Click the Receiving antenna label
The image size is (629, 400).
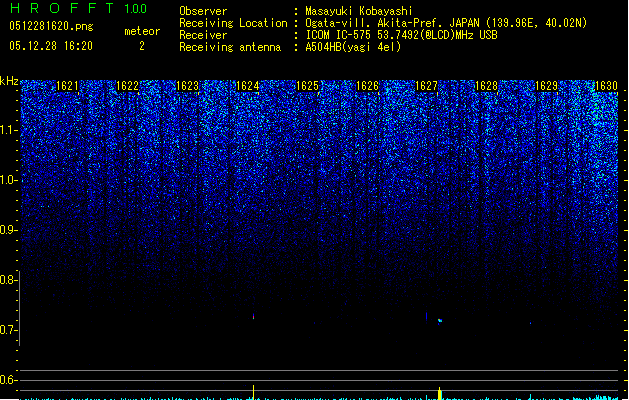pyautogui.click(x=230, y=47)
